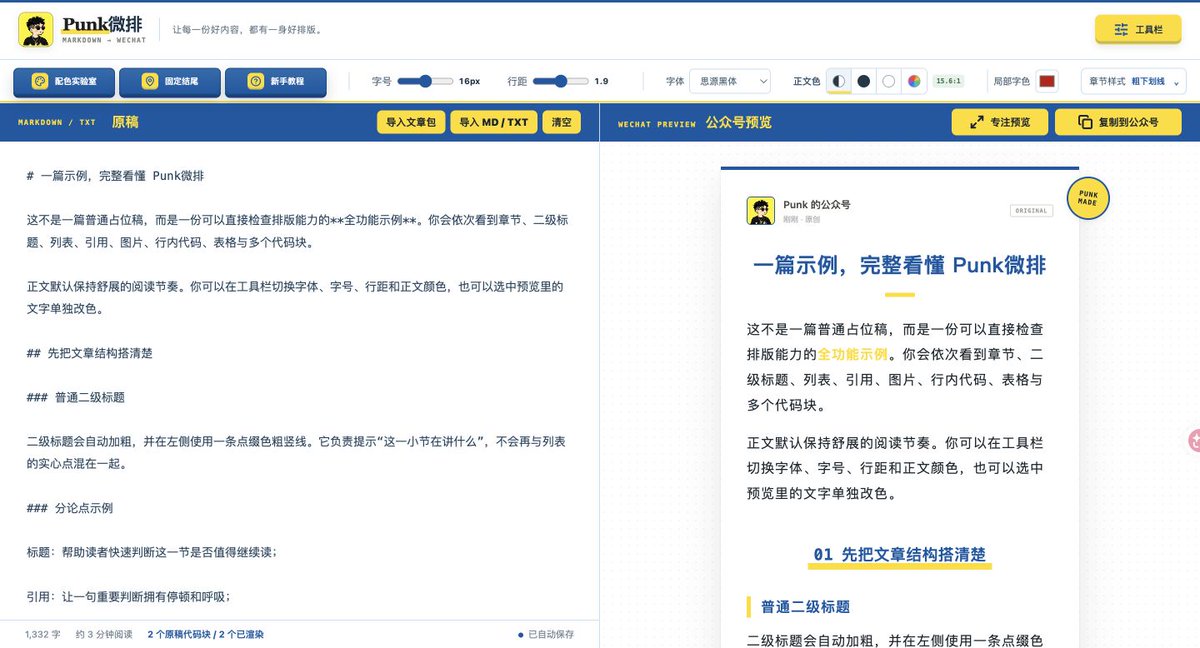Screen dimensions: 1200x648
Task: Open the 字体 dropdown showing 思源黑体
Action: click(730, 81)
